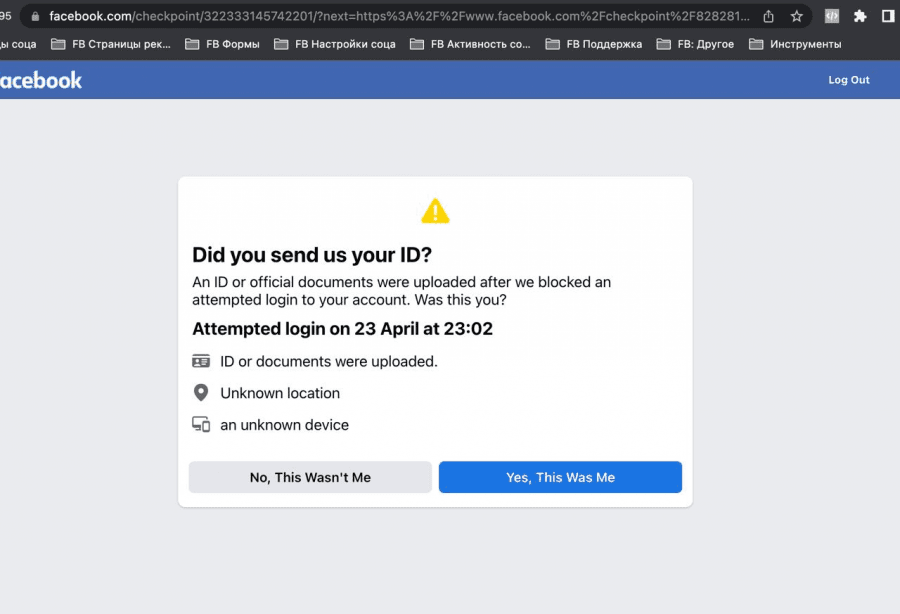Select Yes, This Was Me
The height and width of the screenshot is (614, 900).
560,477
